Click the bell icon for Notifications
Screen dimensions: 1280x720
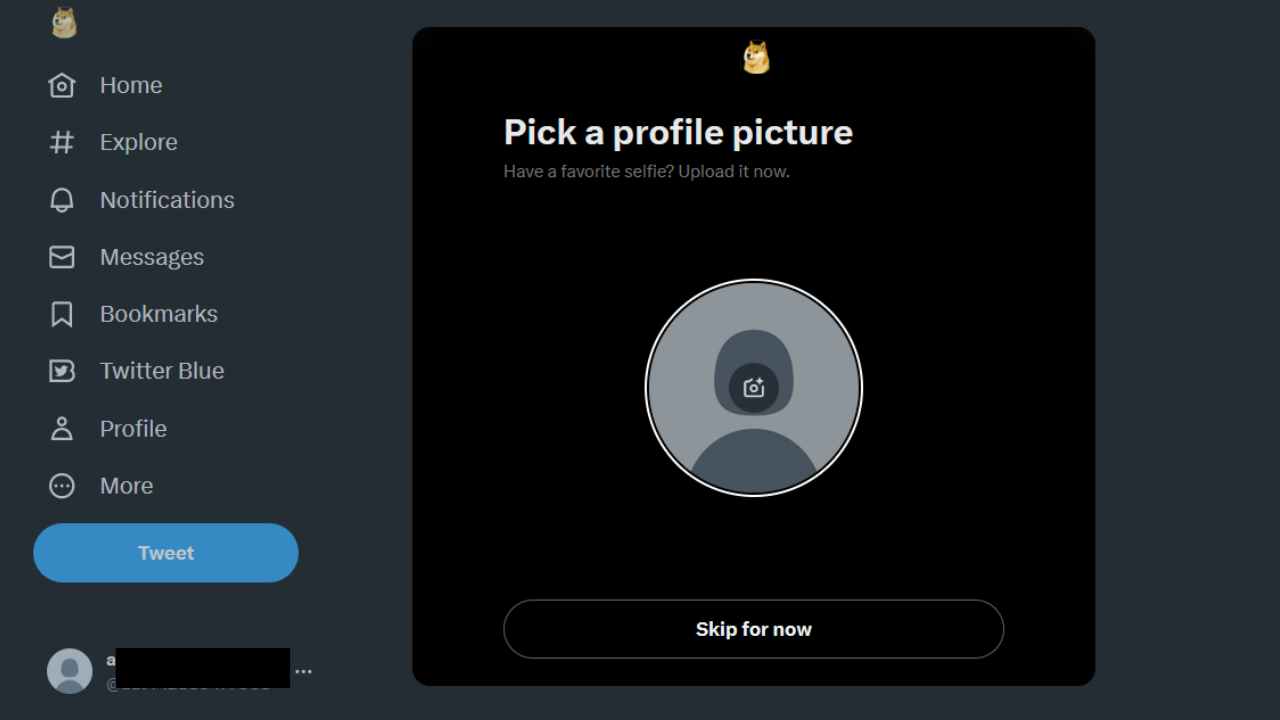coord(62,200)
